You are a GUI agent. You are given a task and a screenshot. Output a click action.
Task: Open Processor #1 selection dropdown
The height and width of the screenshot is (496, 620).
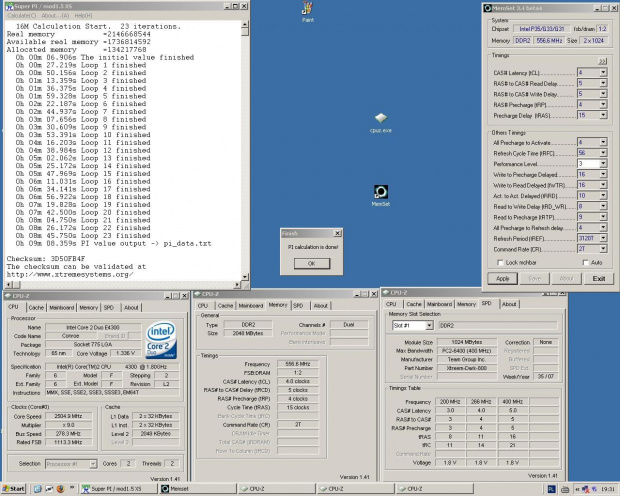click(93, 464)
